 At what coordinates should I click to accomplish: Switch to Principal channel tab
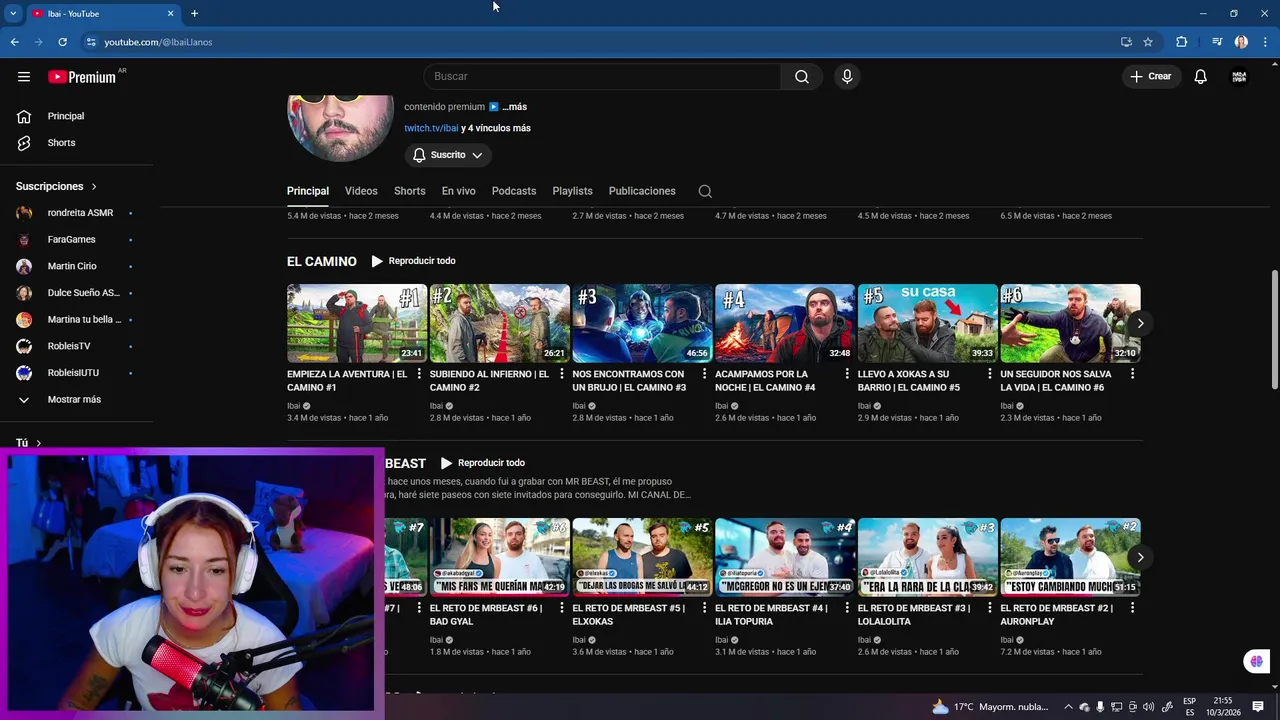tap(308, 191)
